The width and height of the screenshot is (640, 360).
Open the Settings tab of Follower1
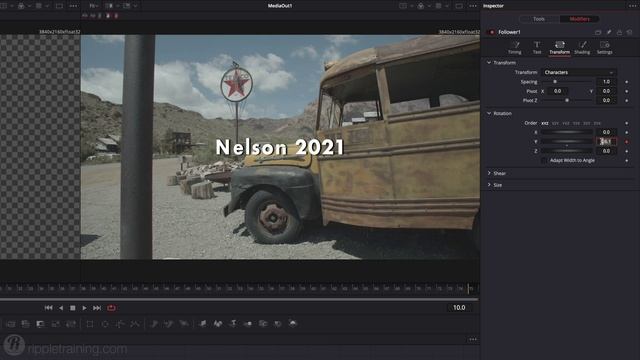click(x=604, y=48)
